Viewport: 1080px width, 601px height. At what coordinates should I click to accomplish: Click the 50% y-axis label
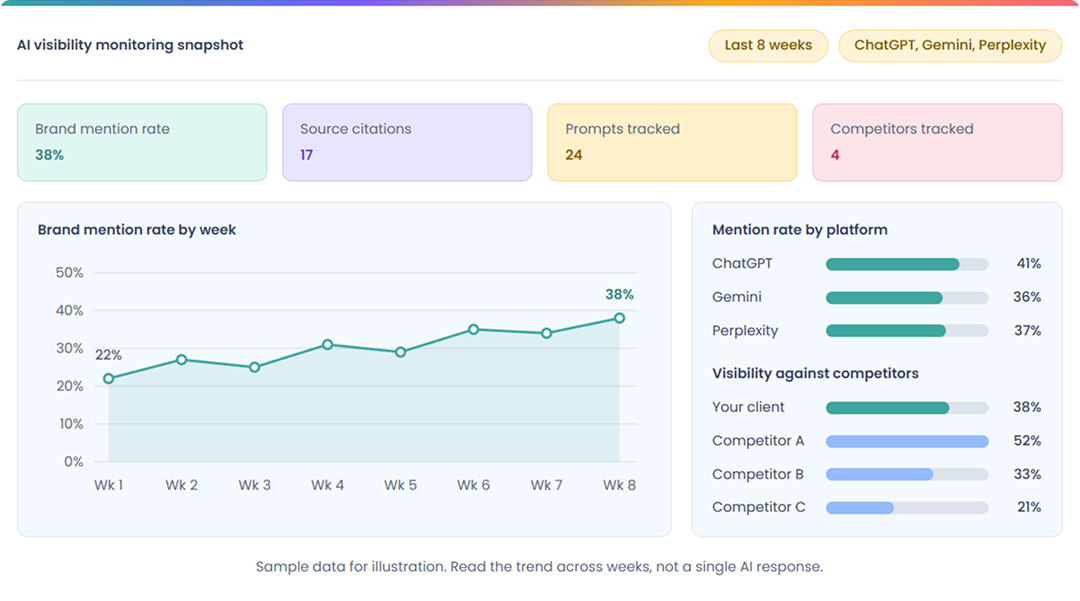[x=70, y=273]
